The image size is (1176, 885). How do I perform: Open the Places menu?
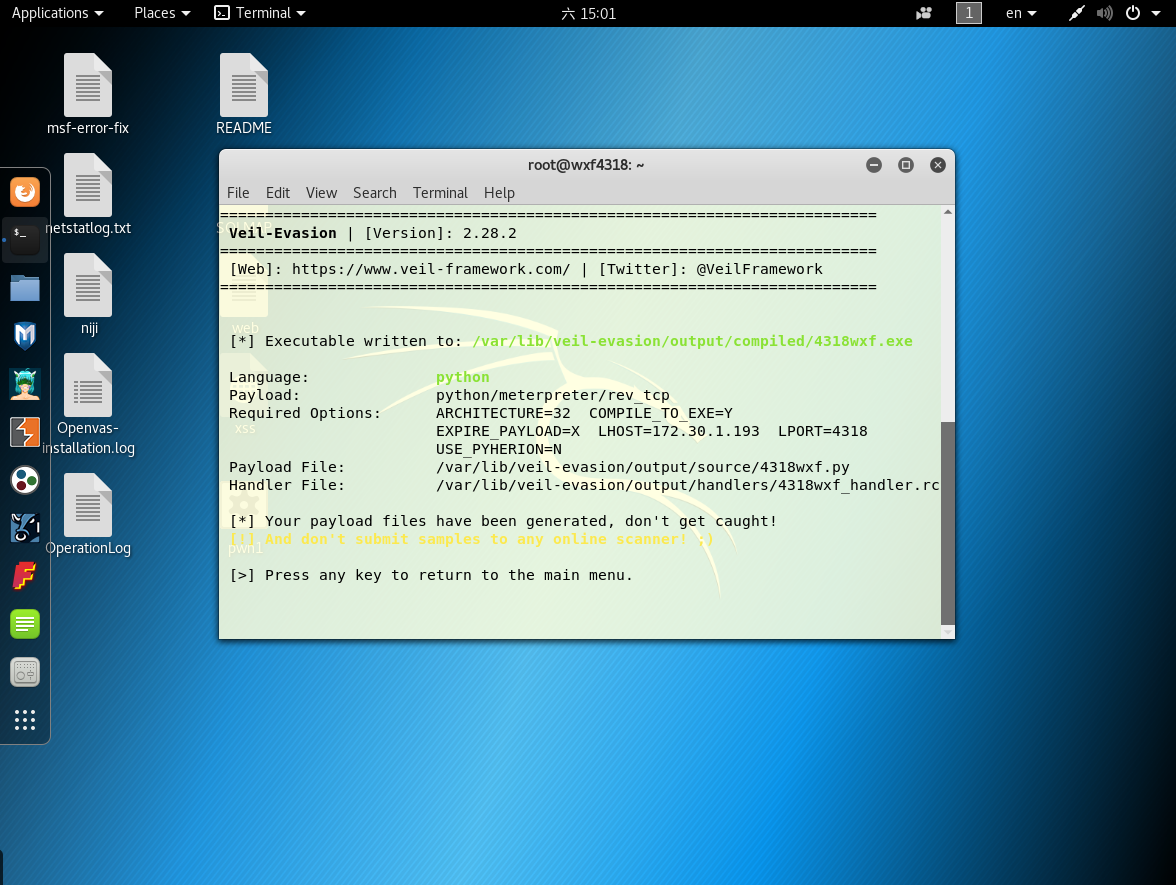click(162, 13)
